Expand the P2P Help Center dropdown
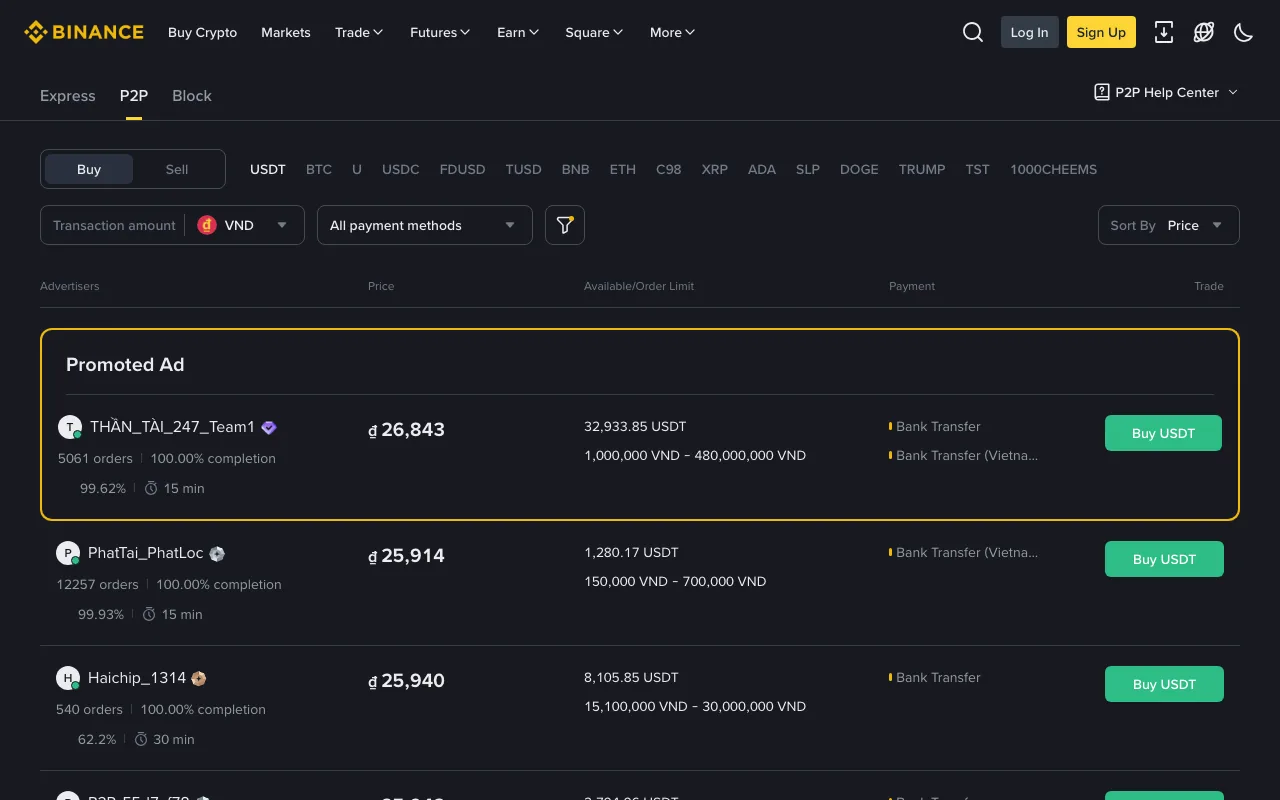The width and height of the screenshot is (1280, 800). click(1233, 92)
